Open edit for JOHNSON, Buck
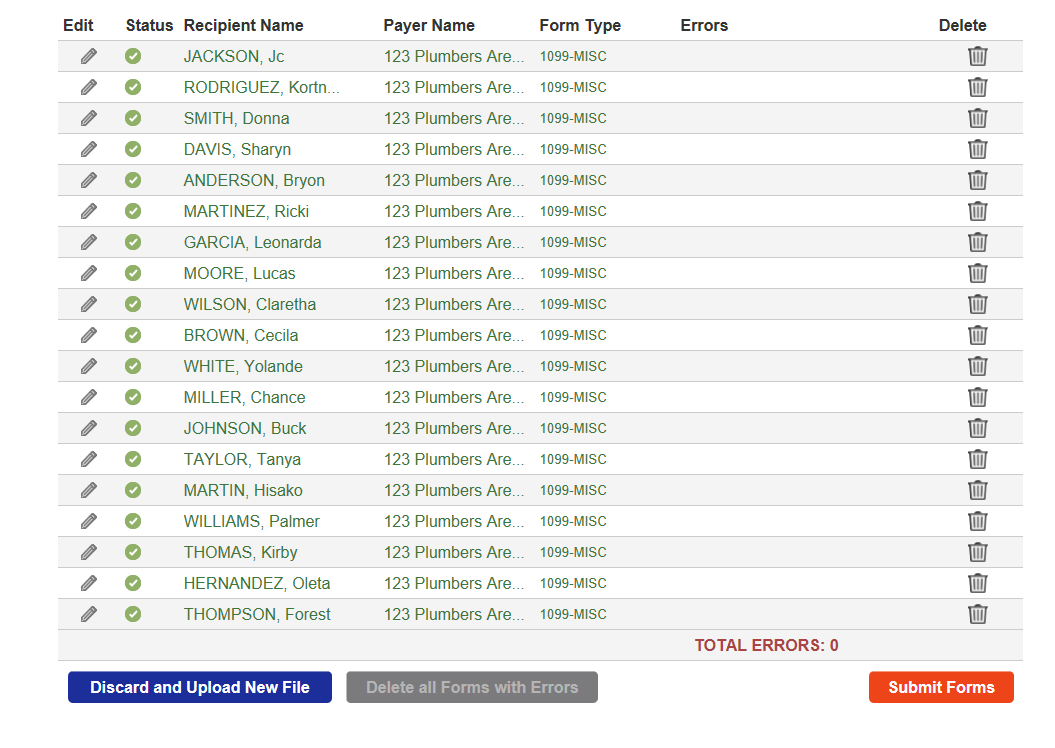Image resolution: width=1055 pixels, height=748 pixels. (89, 428)
